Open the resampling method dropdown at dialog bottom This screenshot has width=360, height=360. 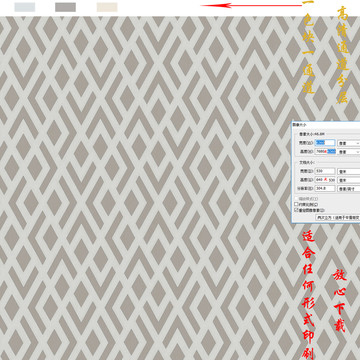(338, 217)
